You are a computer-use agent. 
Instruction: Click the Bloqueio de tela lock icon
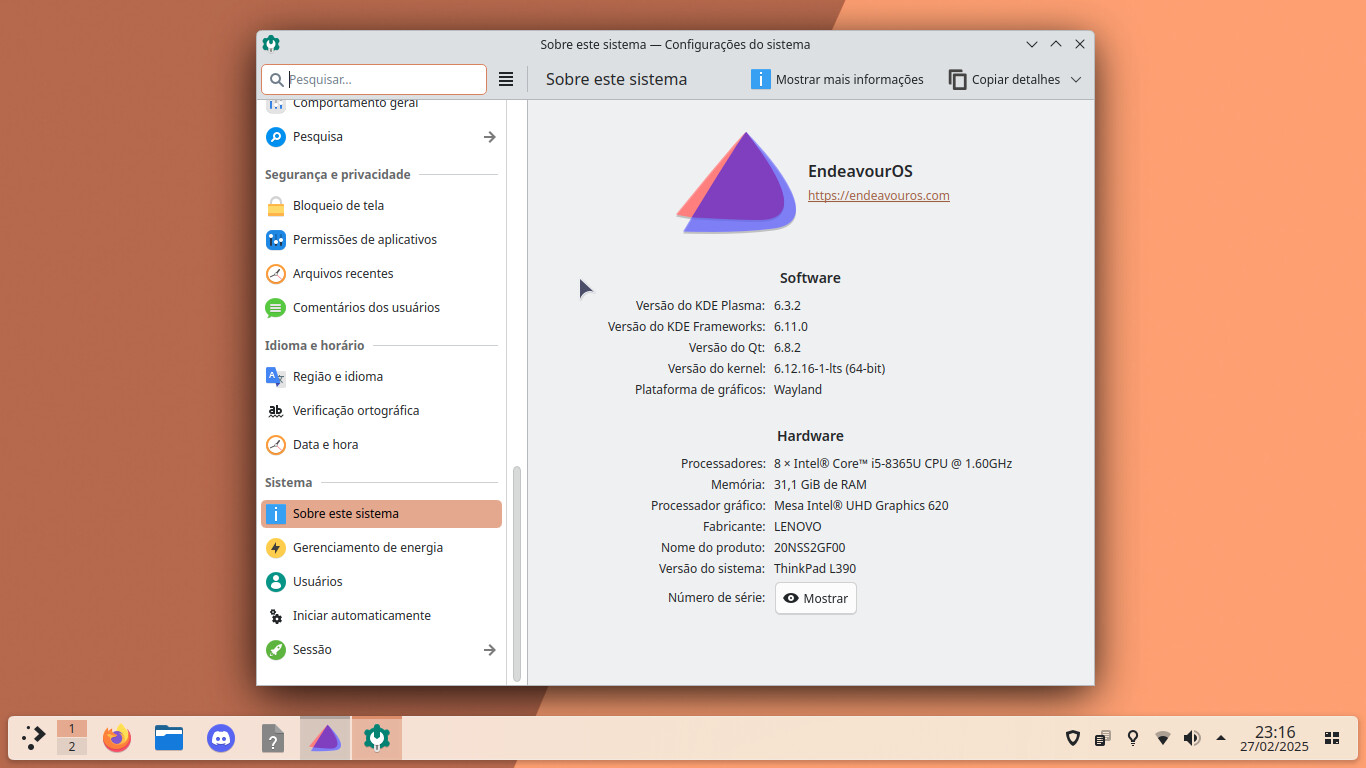pos(276,206)
